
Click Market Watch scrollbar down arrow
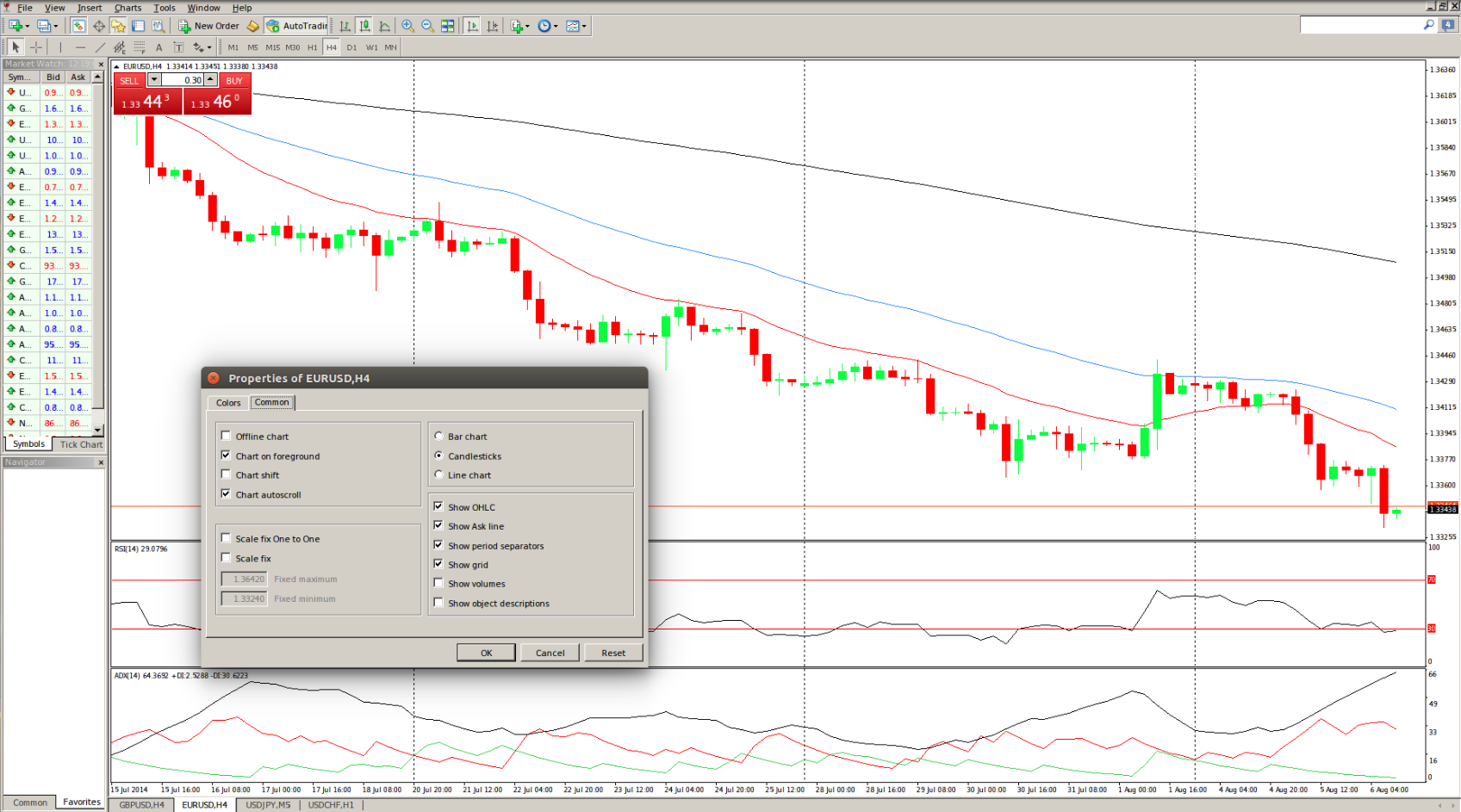98,430
